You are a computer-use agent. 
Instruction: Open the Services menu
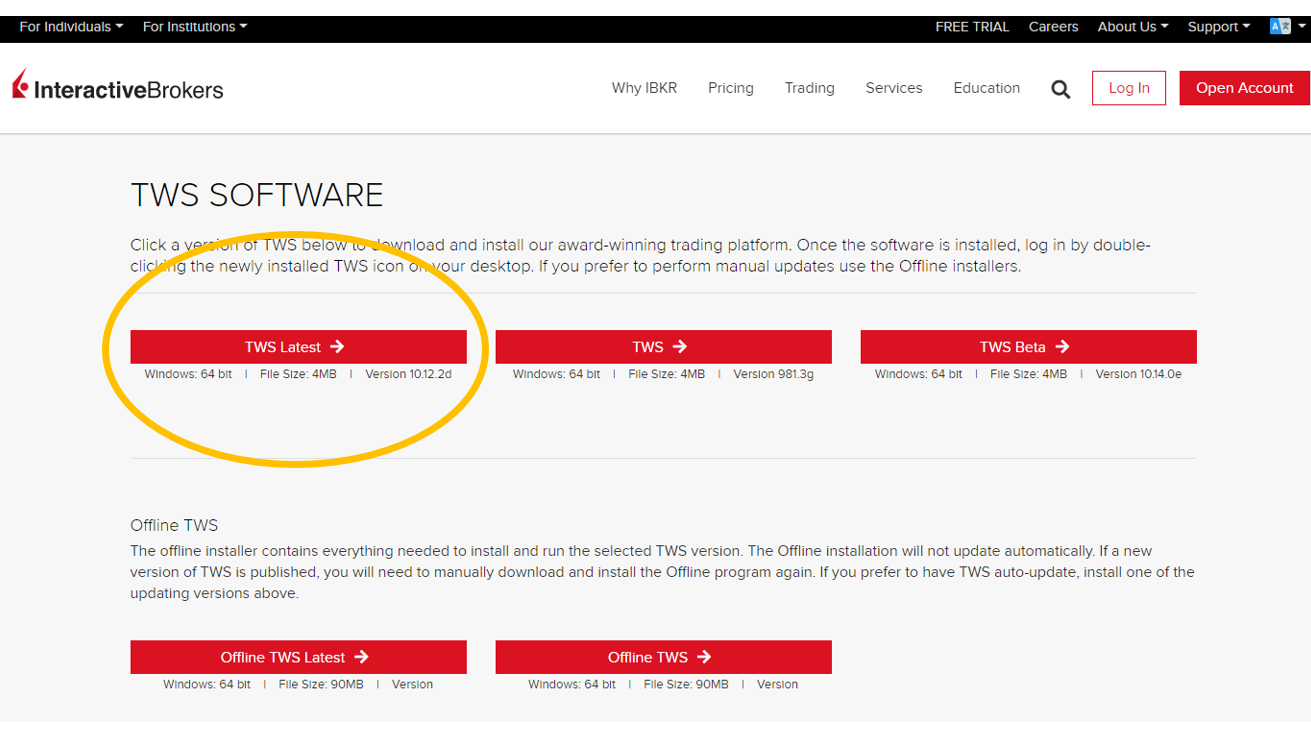[894, 88]
